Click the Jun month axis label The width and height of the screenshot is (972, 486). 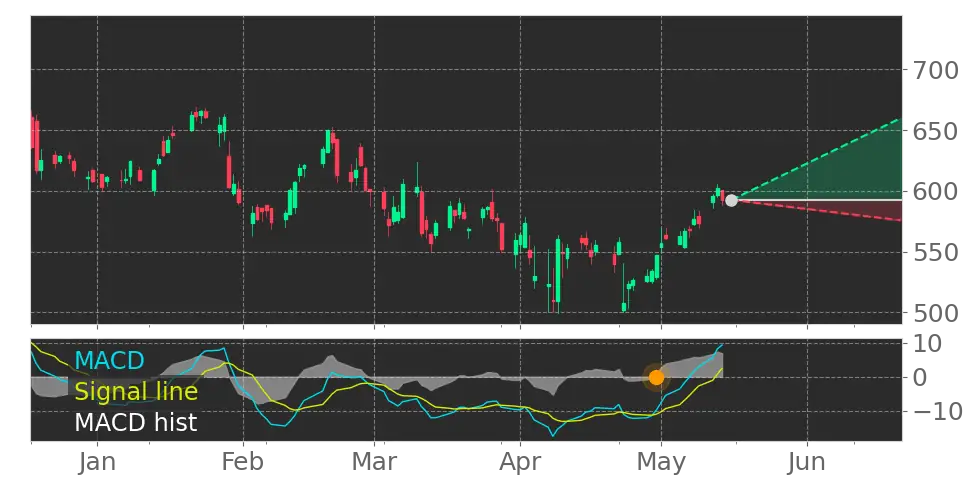pyautogui.click(x=808, y=462)
